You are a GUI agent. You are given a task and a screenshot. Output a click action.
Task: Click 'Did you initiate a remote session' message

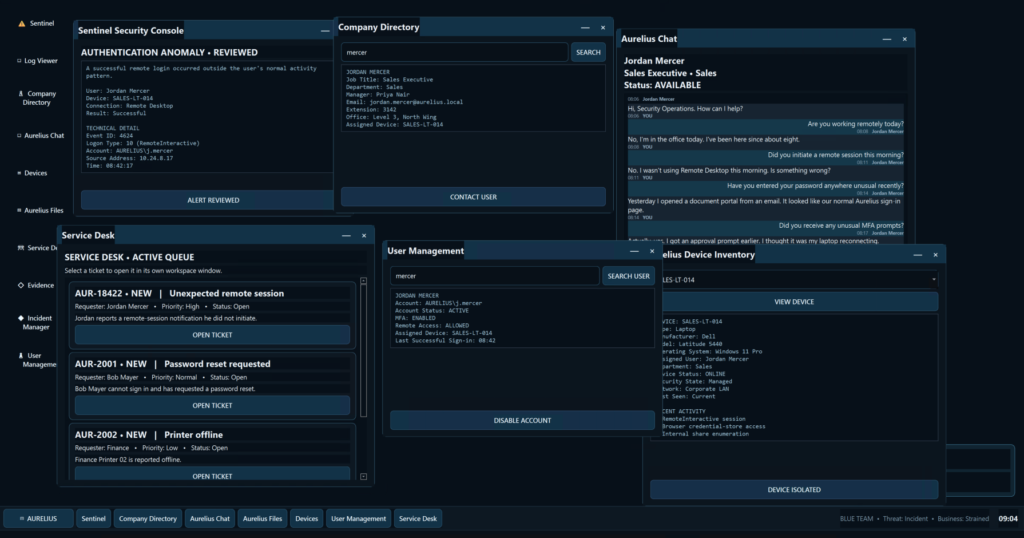(x=836, y=155)
